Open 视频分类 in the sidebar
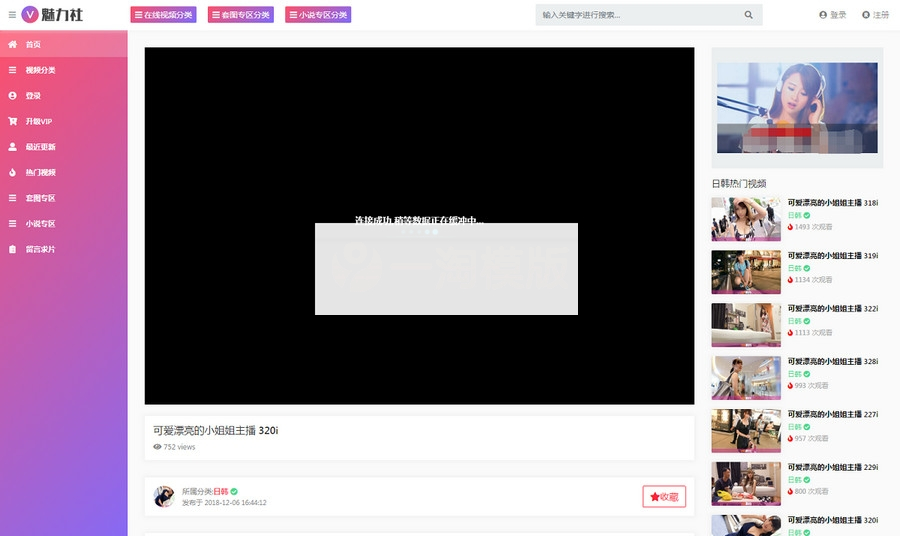Screen dimensions: 900x536 (40, 70)
